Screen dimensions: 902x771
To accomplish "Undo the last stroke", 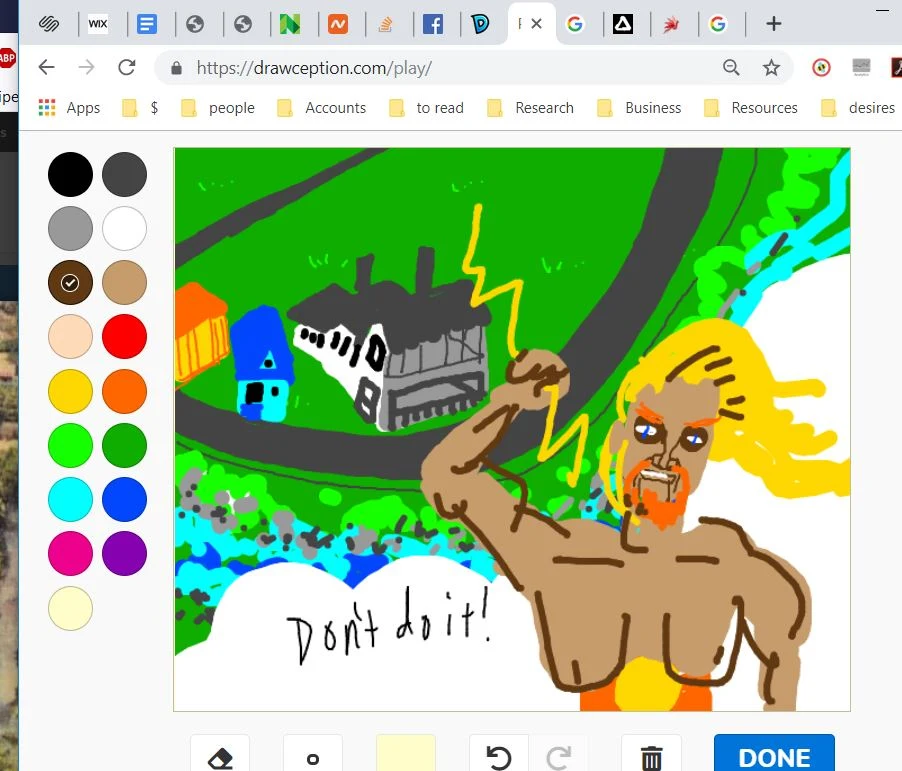I will click(x=499, y=757).
